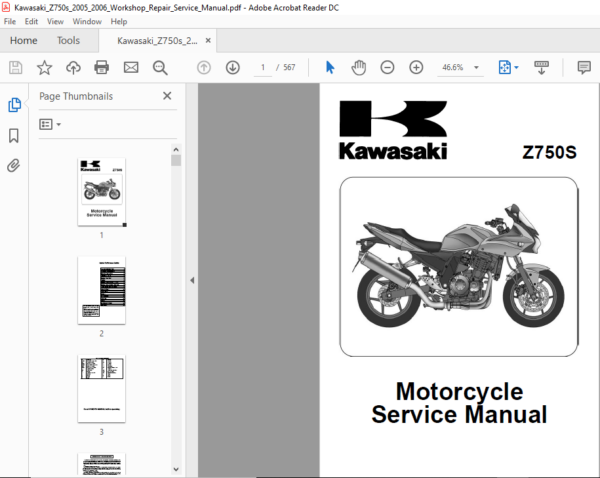Screen dimensions: 600x478
Task: Select page 1 thumbnail
Action: tap(102, 192)
